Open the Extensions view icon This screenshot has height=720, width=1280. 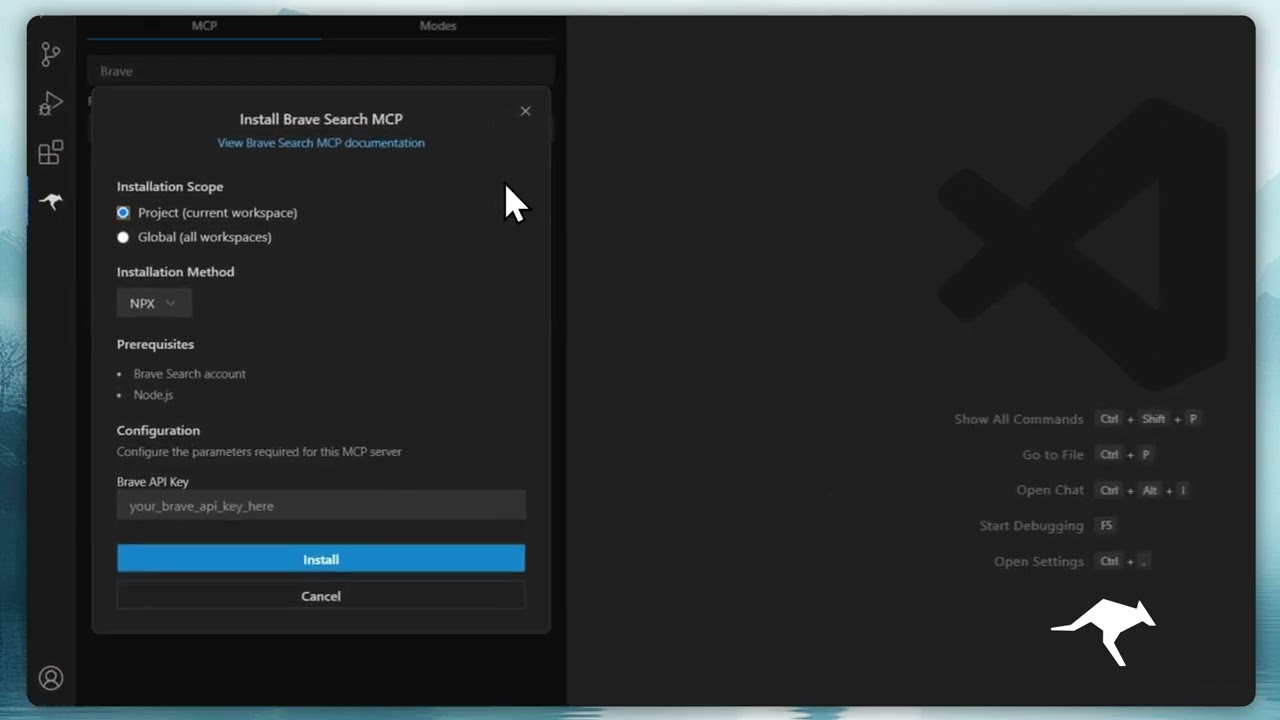[50, 152]
